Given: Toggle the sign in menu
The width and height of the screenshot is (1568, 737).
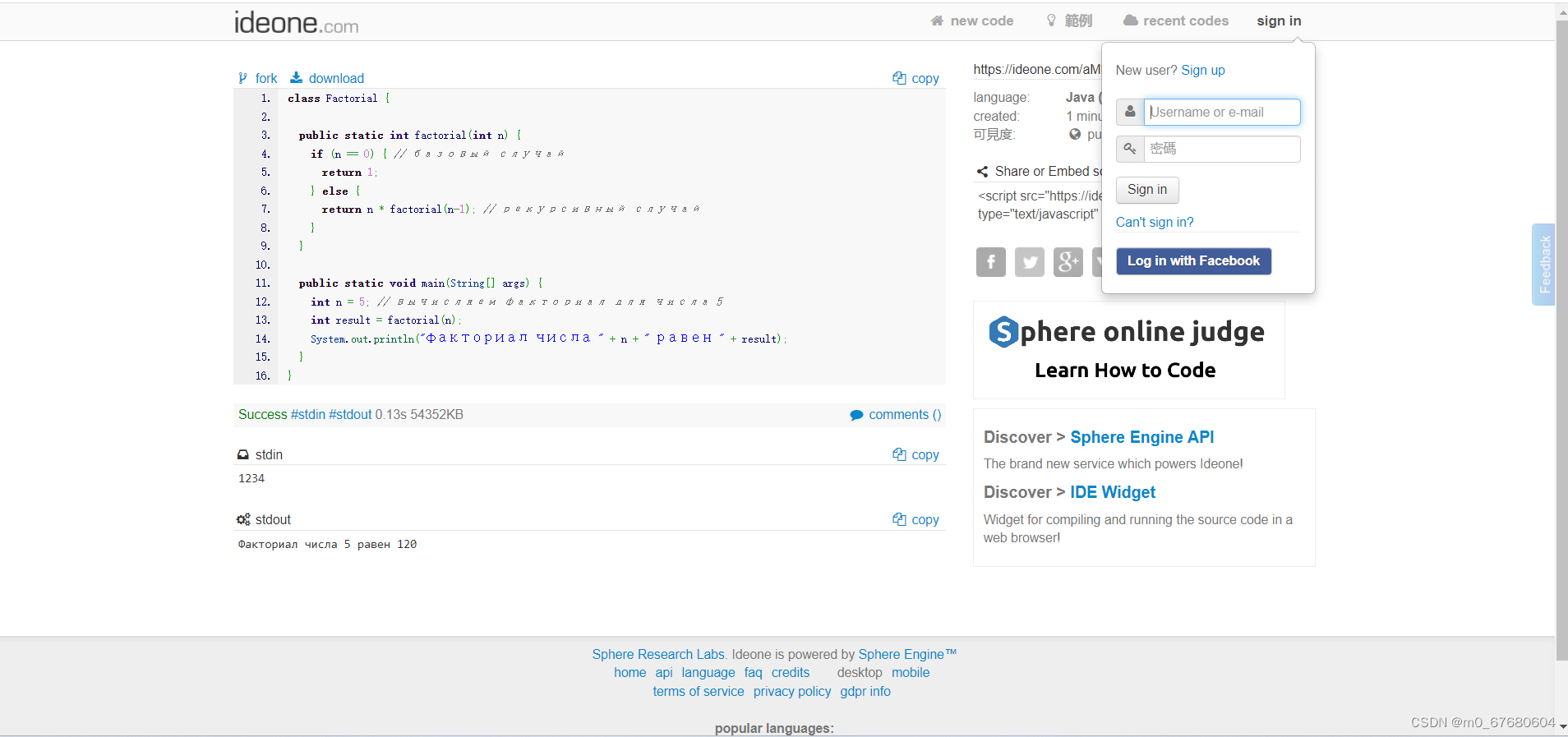Looking at the screenshot, I should point(1279,21).
